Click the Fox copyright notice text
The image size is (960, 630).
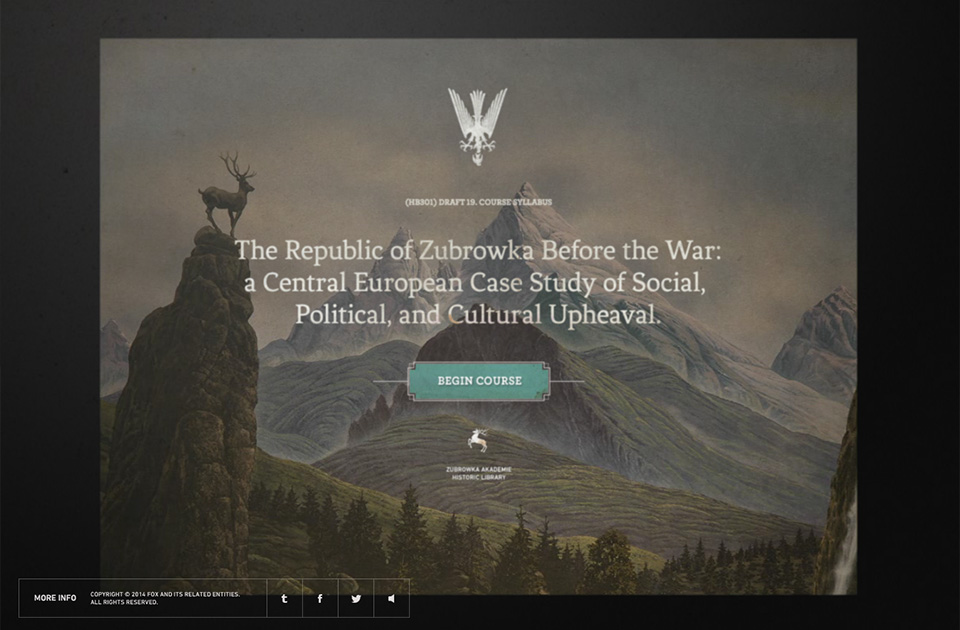(x=165, y=598)
